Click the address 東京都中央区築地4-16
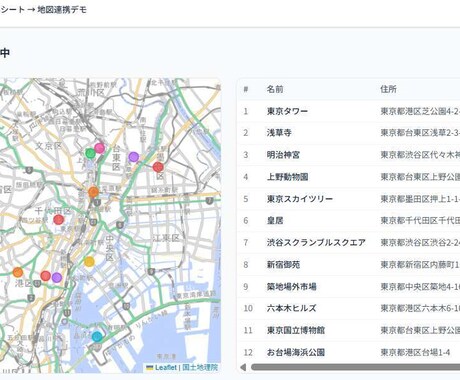Viewport: 460px width, 380px height. 420,286
